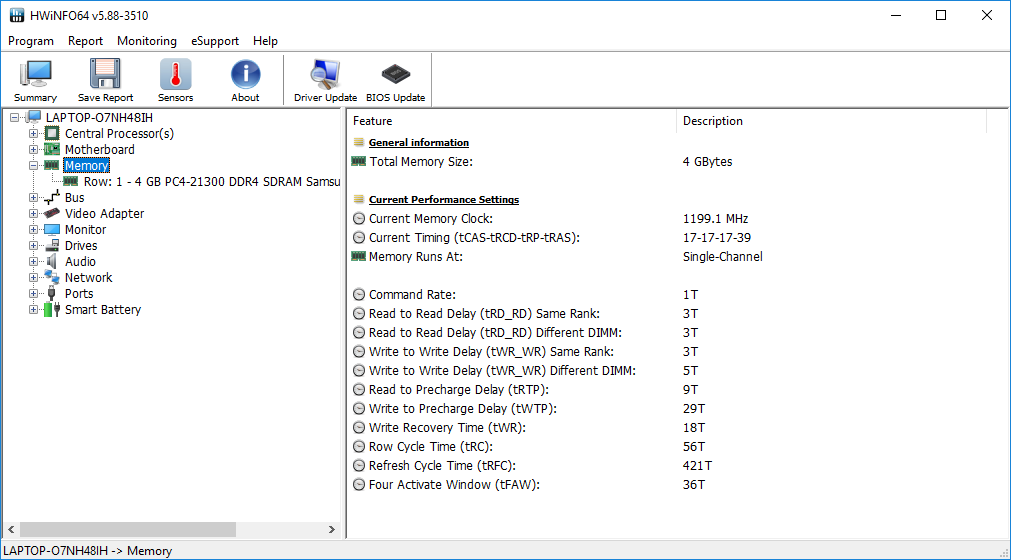Collapse the LAPTOP-O7NH48IH root node
Screen dimensions: 1011x560
pos(14,117)
